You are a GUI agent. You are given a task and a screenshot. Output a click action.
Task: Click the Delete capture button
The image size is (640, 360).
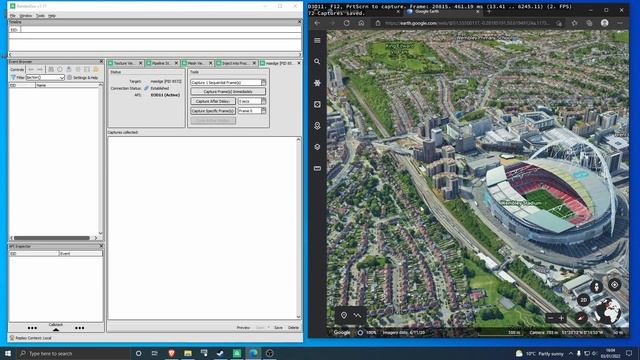click(x=293, y=328)
